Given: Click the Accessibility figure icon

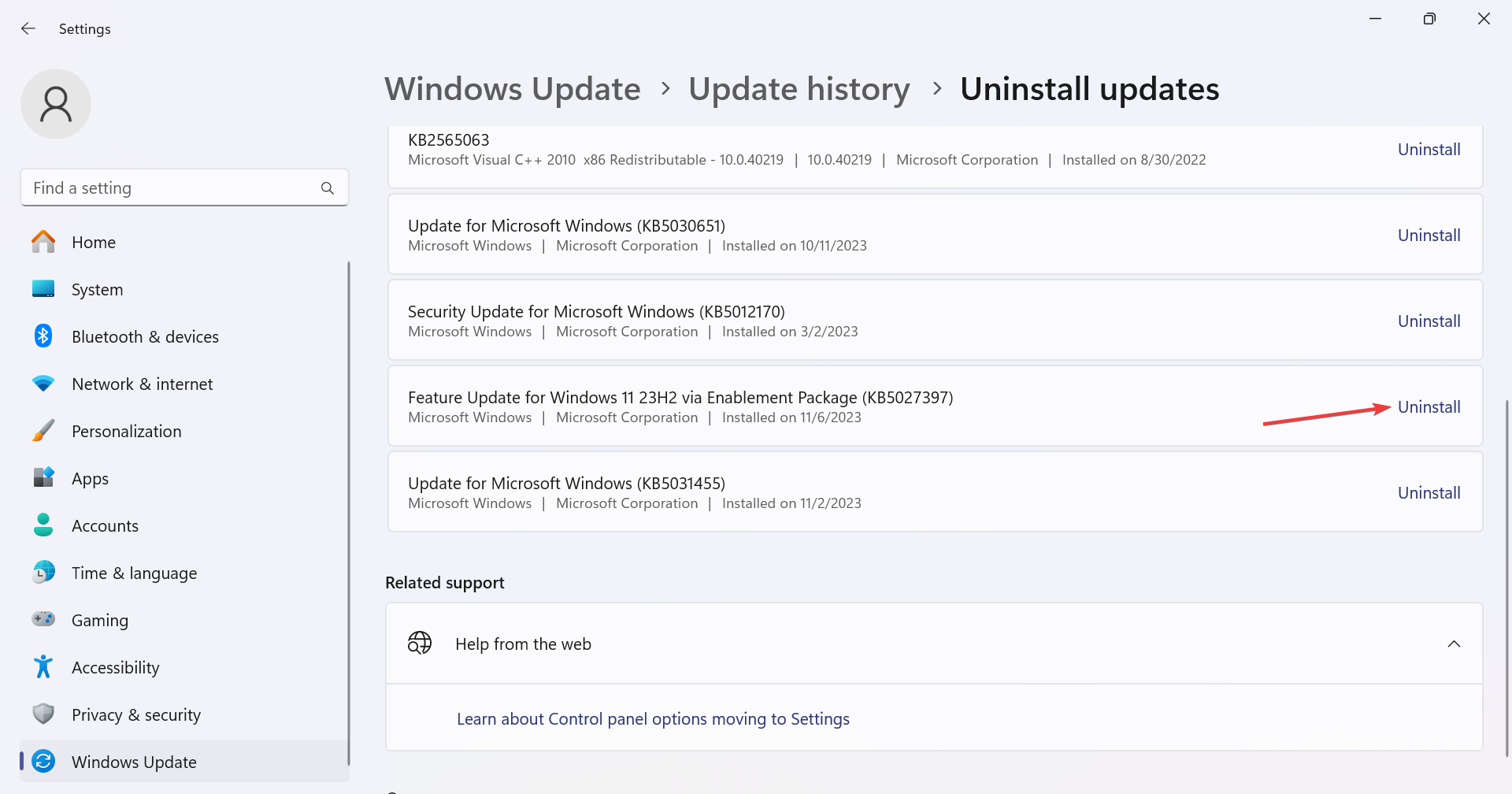Looking at the screenshot, I should pos(43,667).
